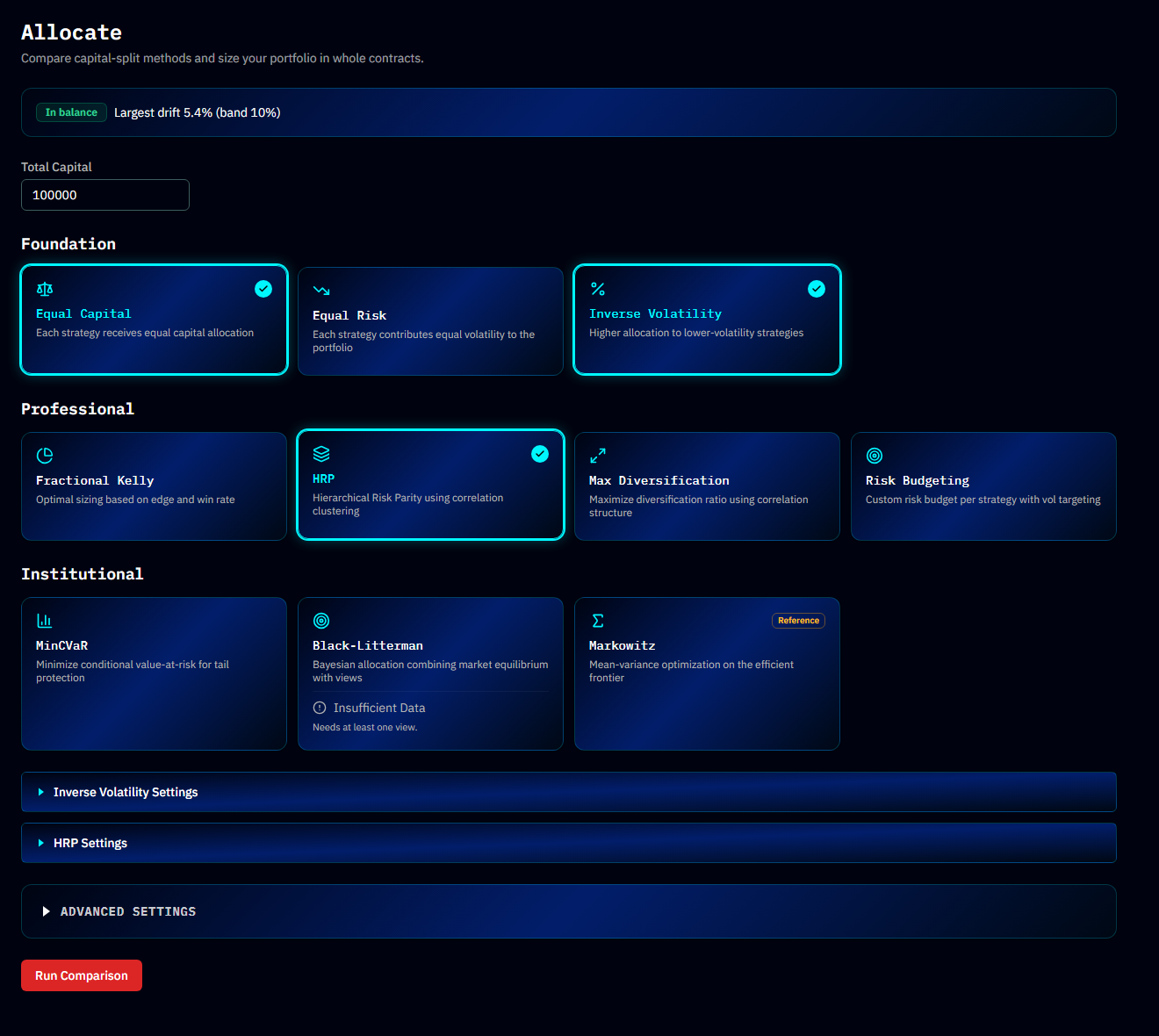Click the target icon on Black-Litterman
1159x1036 pixels.
pos(321,621)
